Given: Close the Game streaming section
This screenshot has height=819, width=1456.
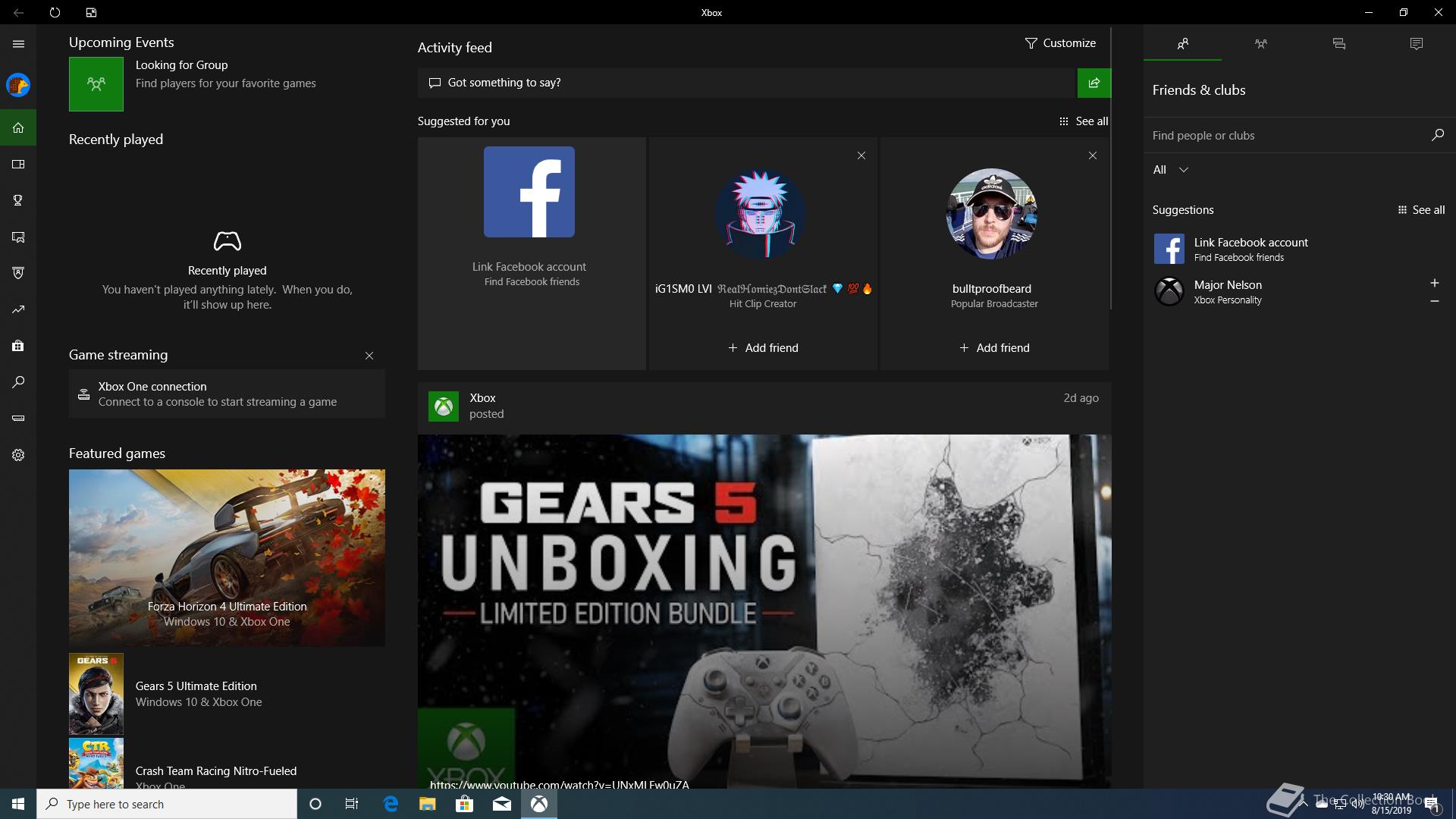Looking at the screenshot, I should [369, 356].
